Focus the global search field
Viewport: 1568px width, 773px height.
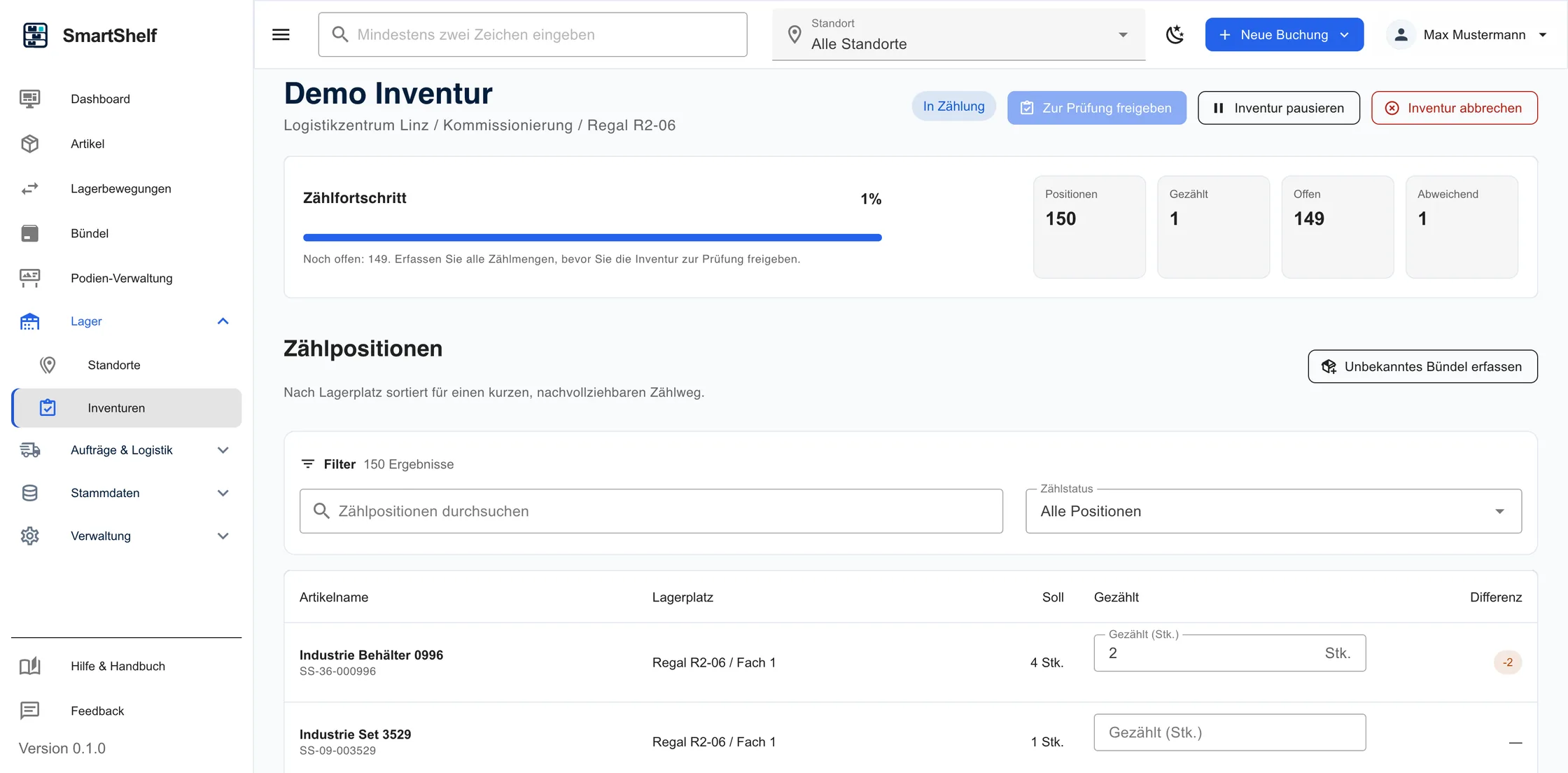coord(533,34)
